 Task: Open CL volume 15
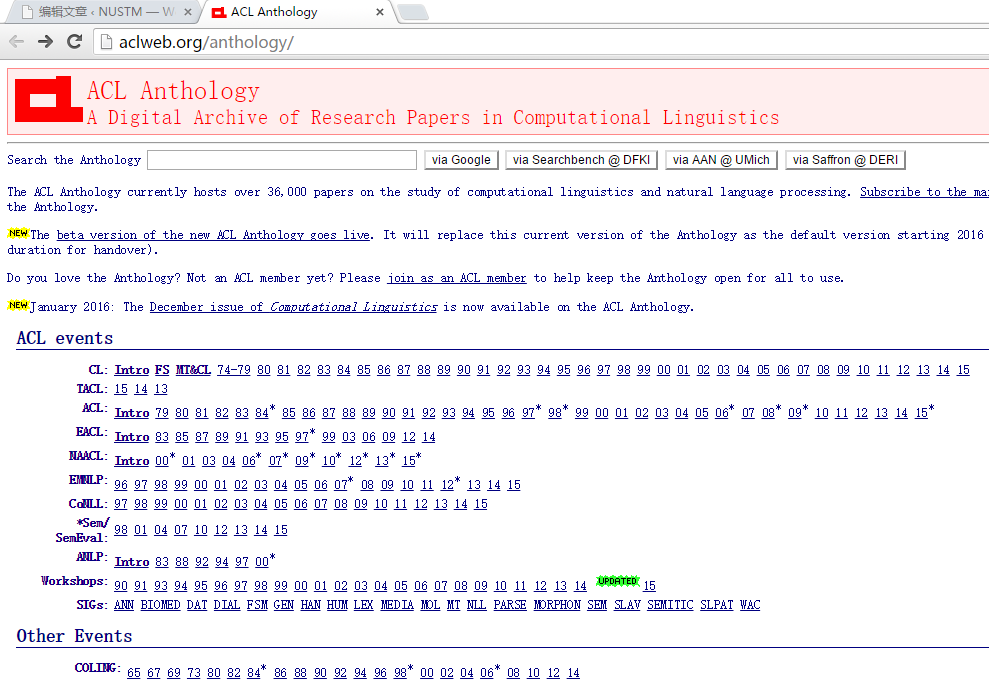click(963, 370)
